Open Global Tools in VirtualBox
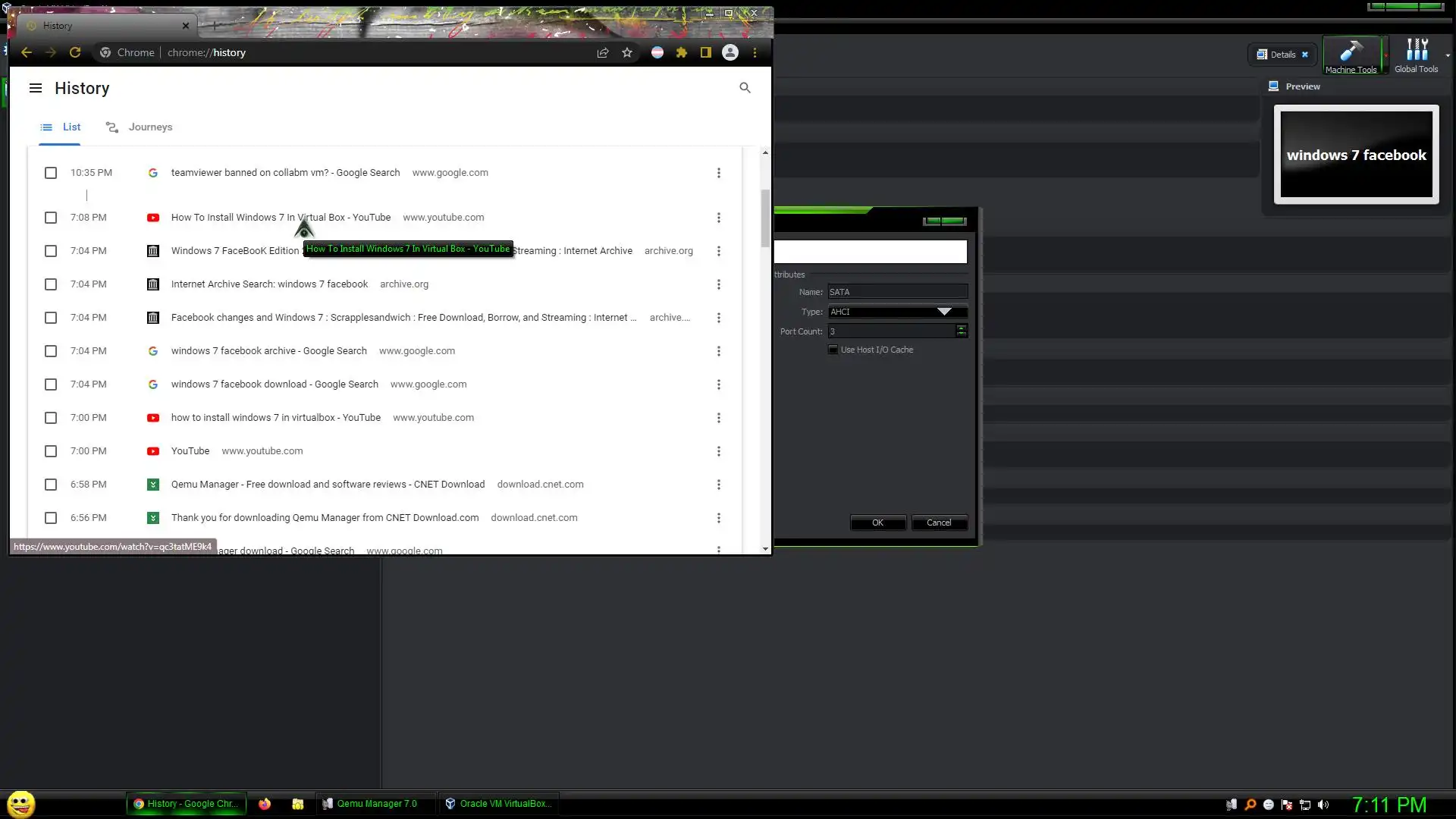 pos(1416,56)
